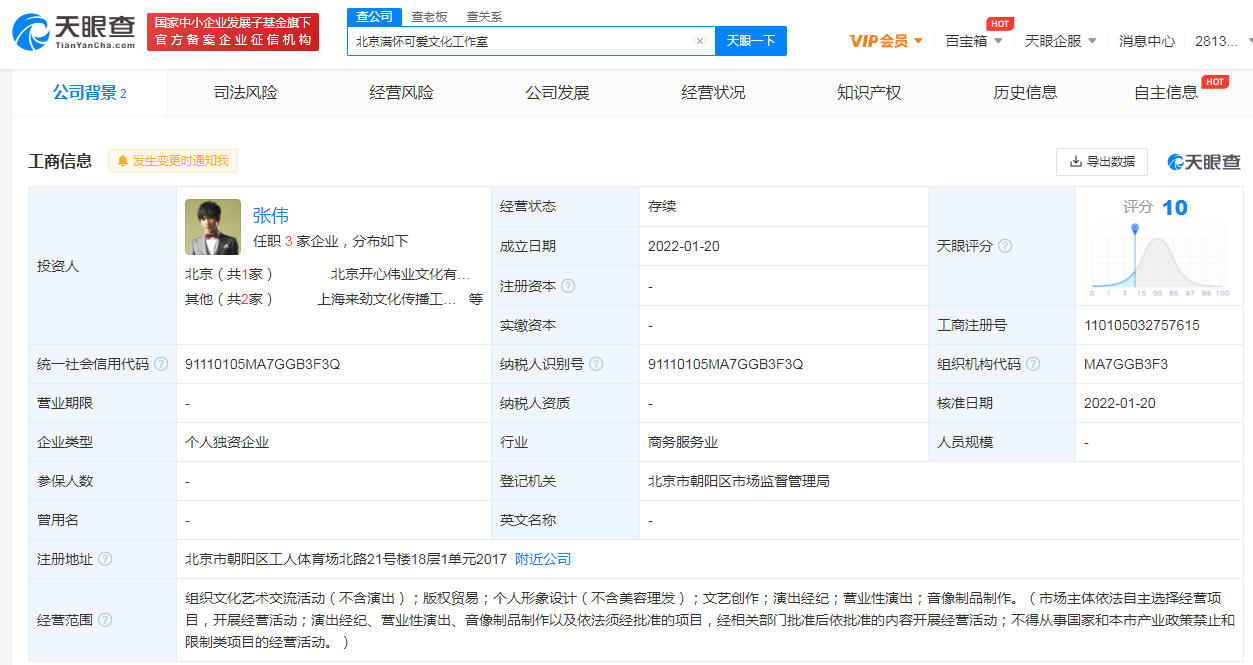Click the help icon beside 注册资本

[x=568, y=286]
